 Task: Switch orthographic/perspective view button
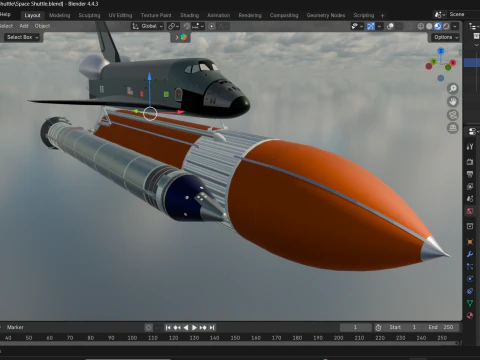point(453,128)
